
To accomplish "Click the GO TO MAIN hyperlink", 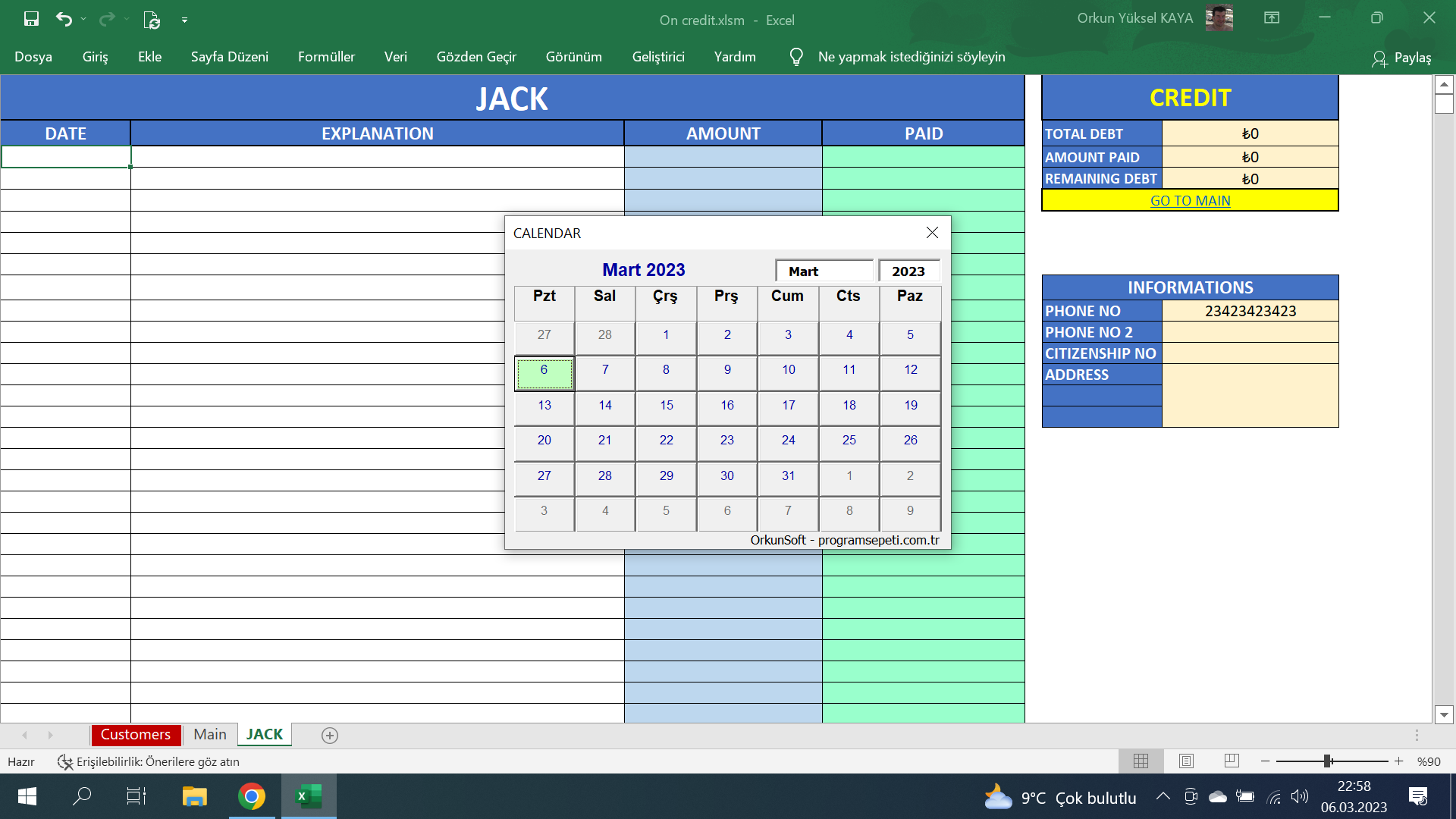I will click(x=1190, y=200).
